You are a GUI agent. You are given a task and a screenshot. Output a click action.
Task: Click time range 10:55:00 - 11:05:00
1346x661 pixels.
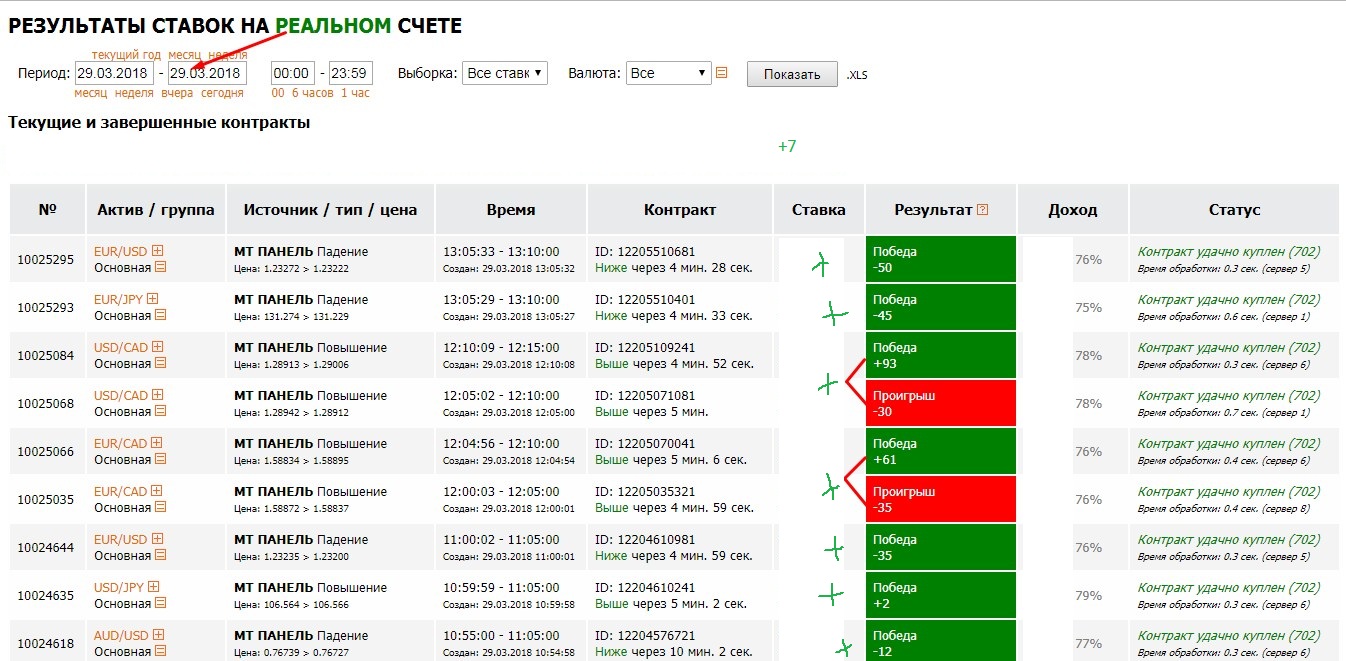(501, 636)
